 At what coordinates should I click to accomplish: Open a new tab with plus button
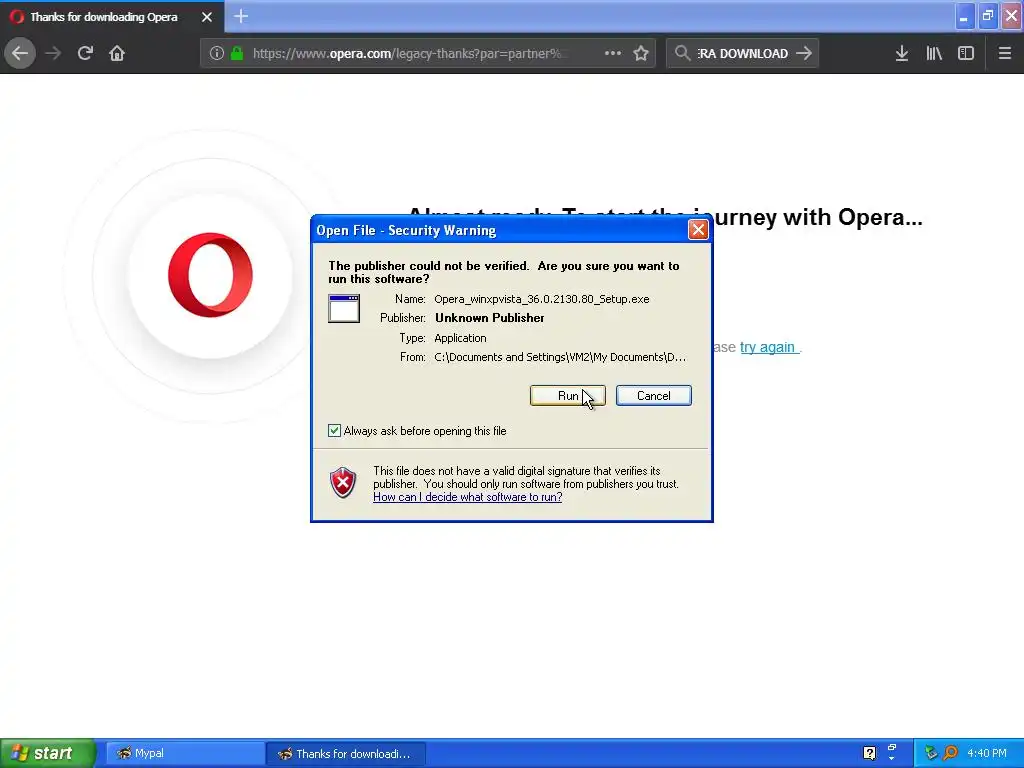point(241,16)
